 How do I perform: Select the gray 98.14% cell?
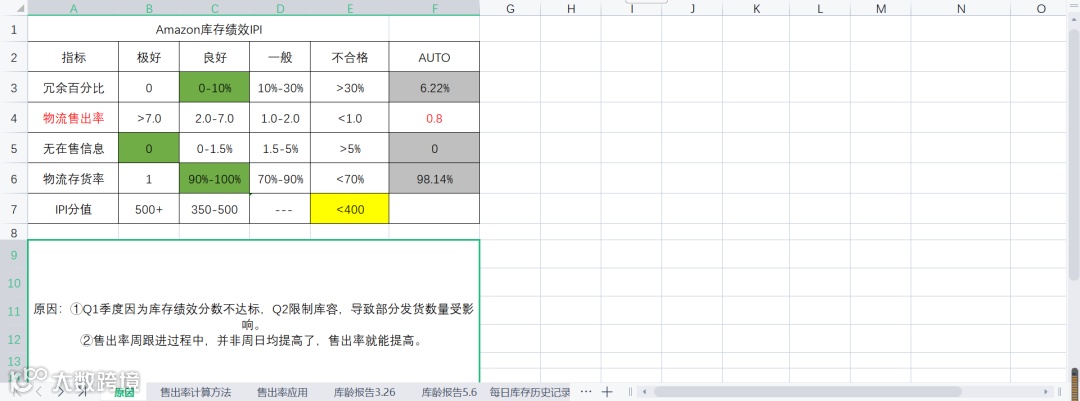435,179
